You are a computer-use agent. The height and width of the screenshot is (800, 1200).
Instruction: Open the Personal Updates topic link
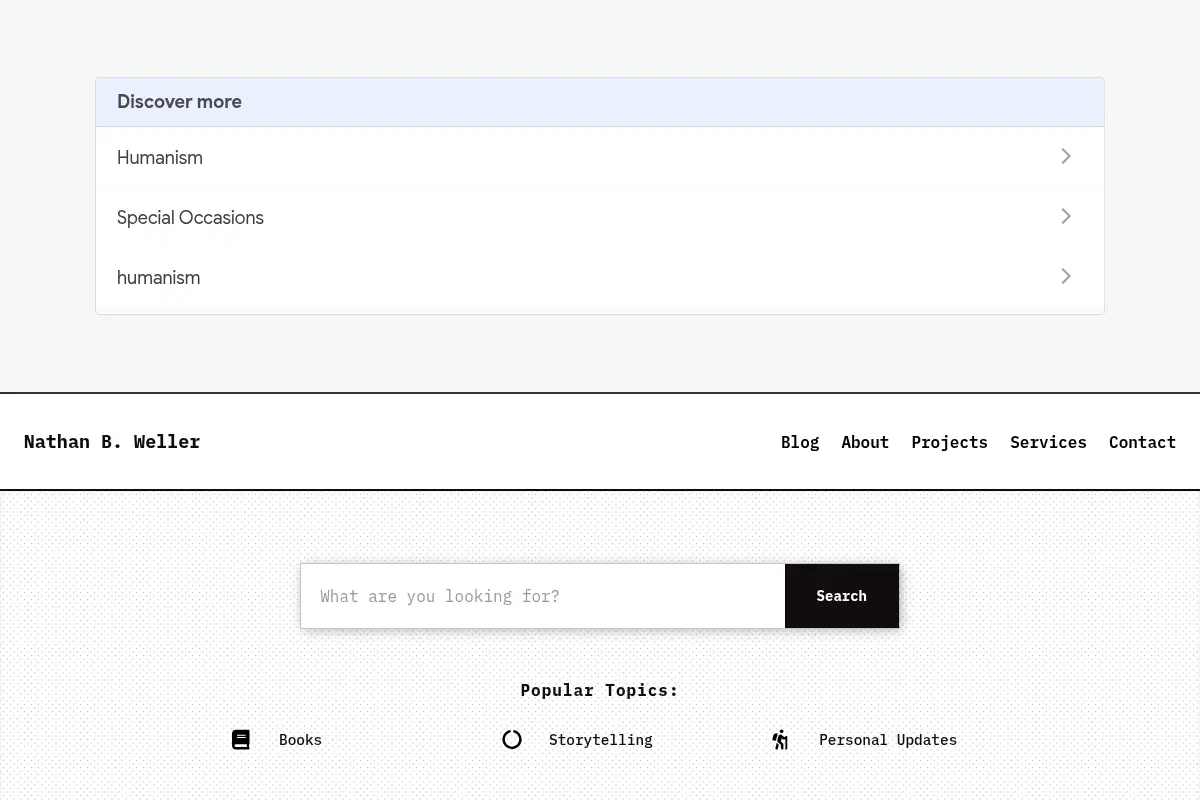(888, 740)
